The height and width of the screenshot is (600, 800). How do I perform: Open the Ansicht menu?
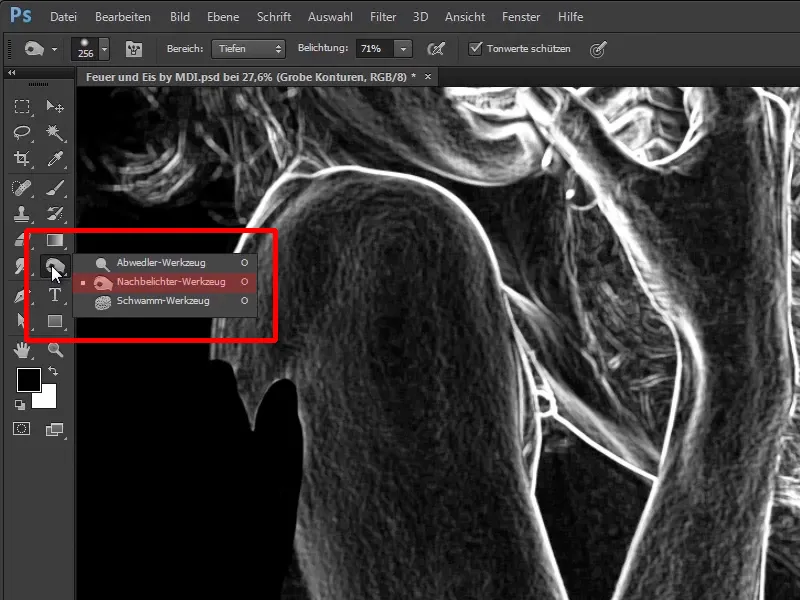pyautogui.click(x=465, y=17)
